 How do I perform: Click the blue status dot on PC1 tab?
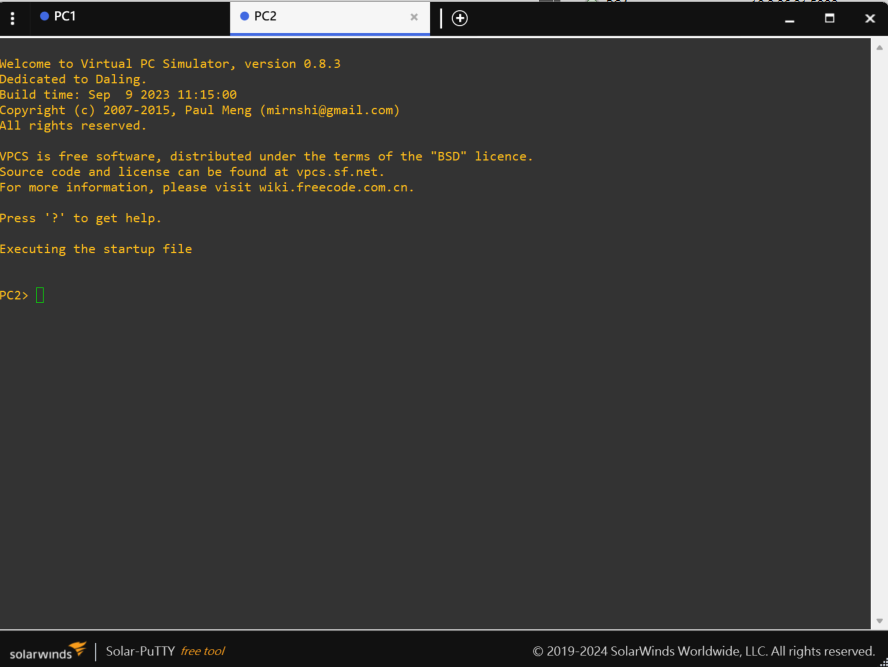point(44,16)
